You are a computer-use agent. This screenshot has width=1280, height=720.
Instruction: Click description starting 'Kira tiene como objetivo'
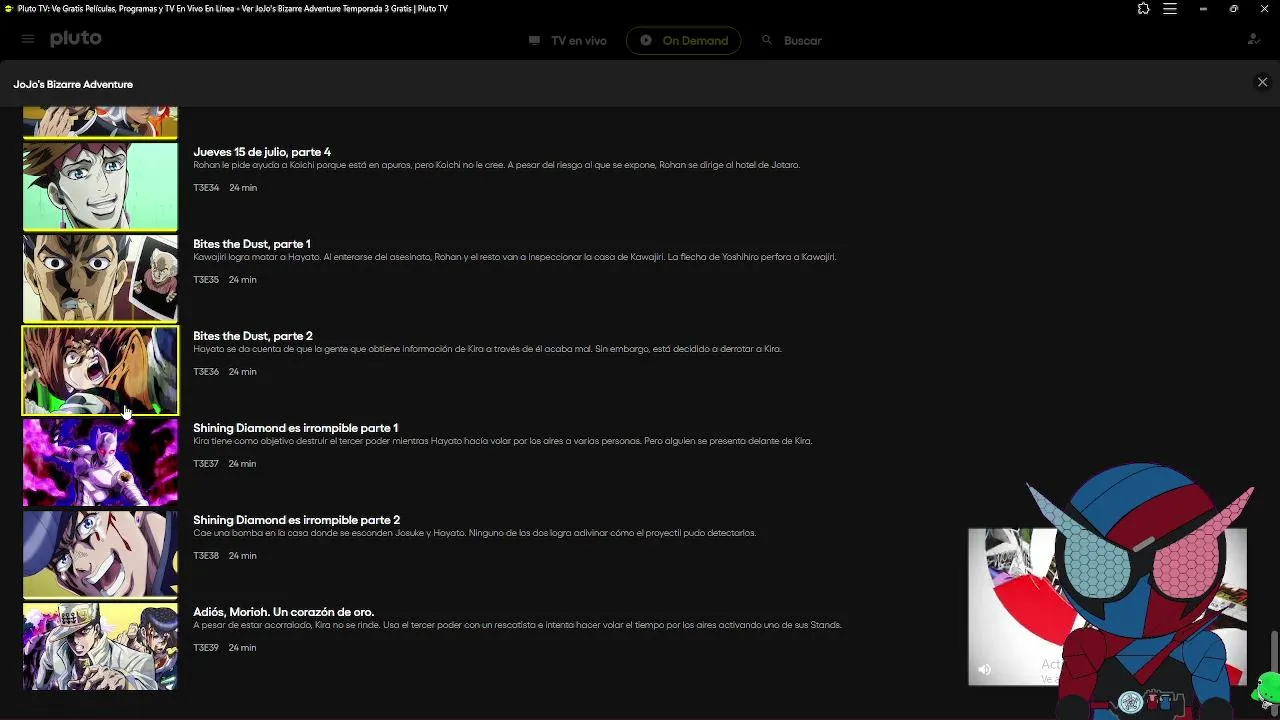[502, 441]
